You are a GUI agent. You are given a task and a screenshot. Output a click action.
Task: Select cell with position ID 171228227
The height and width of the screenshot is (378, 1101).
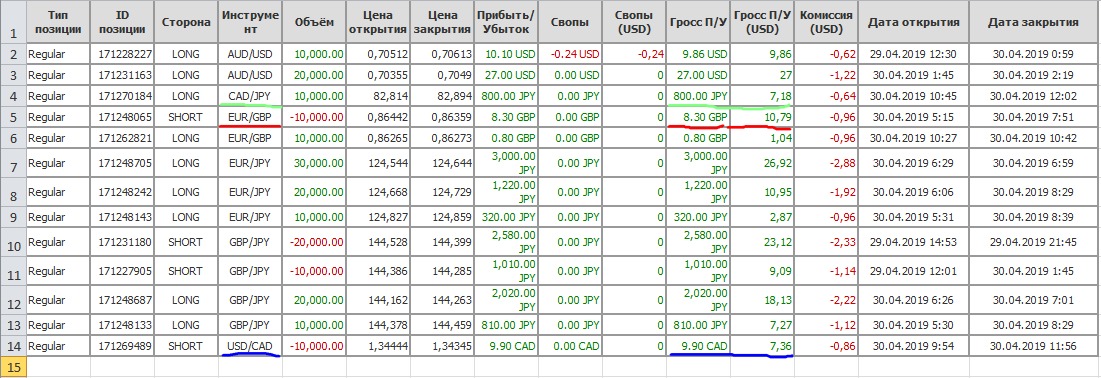click(122, 53)
